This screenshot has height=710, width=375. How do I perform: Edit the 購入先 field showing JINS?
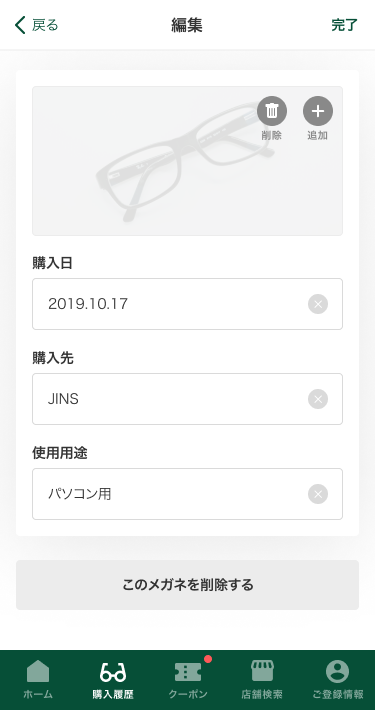tap(188, 399)
